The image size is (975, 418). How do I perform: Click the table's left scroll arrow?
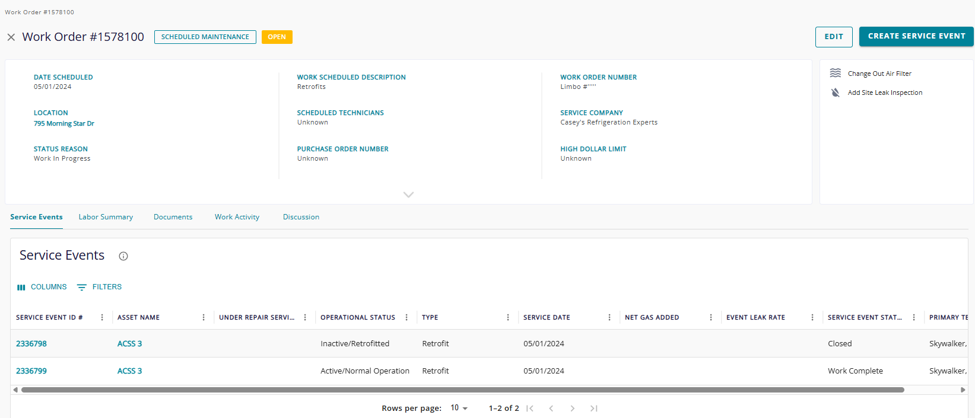[14, 390]
